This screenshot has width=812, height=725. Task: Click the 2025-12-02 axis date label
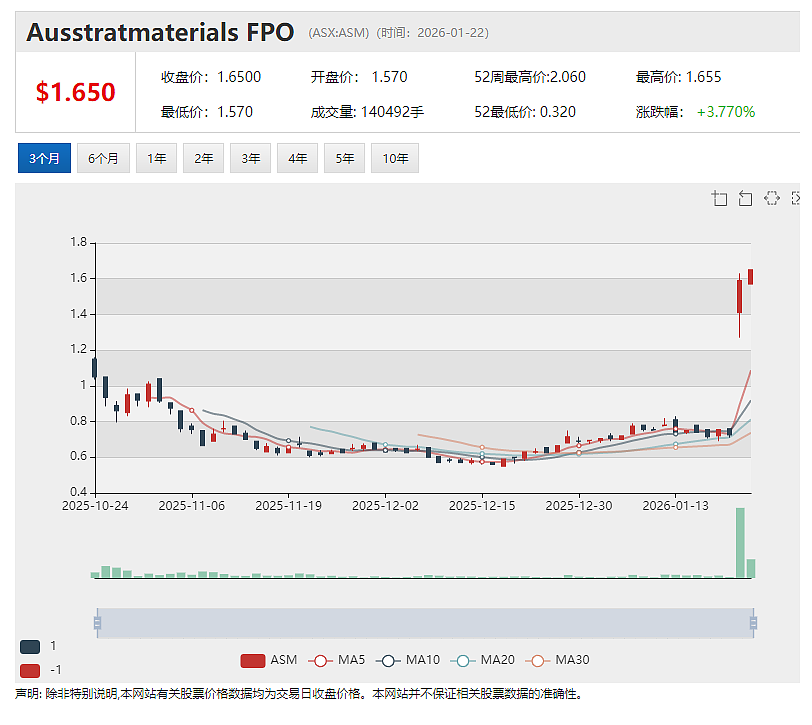(385, 506)
